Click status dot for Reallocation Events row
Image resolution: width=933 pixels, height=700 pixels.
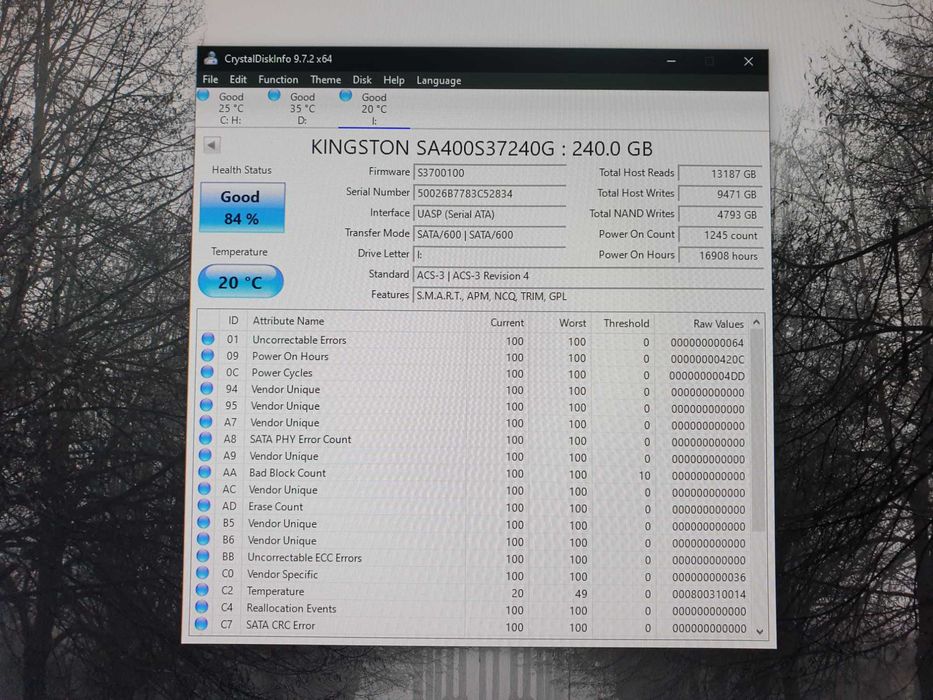202,607
